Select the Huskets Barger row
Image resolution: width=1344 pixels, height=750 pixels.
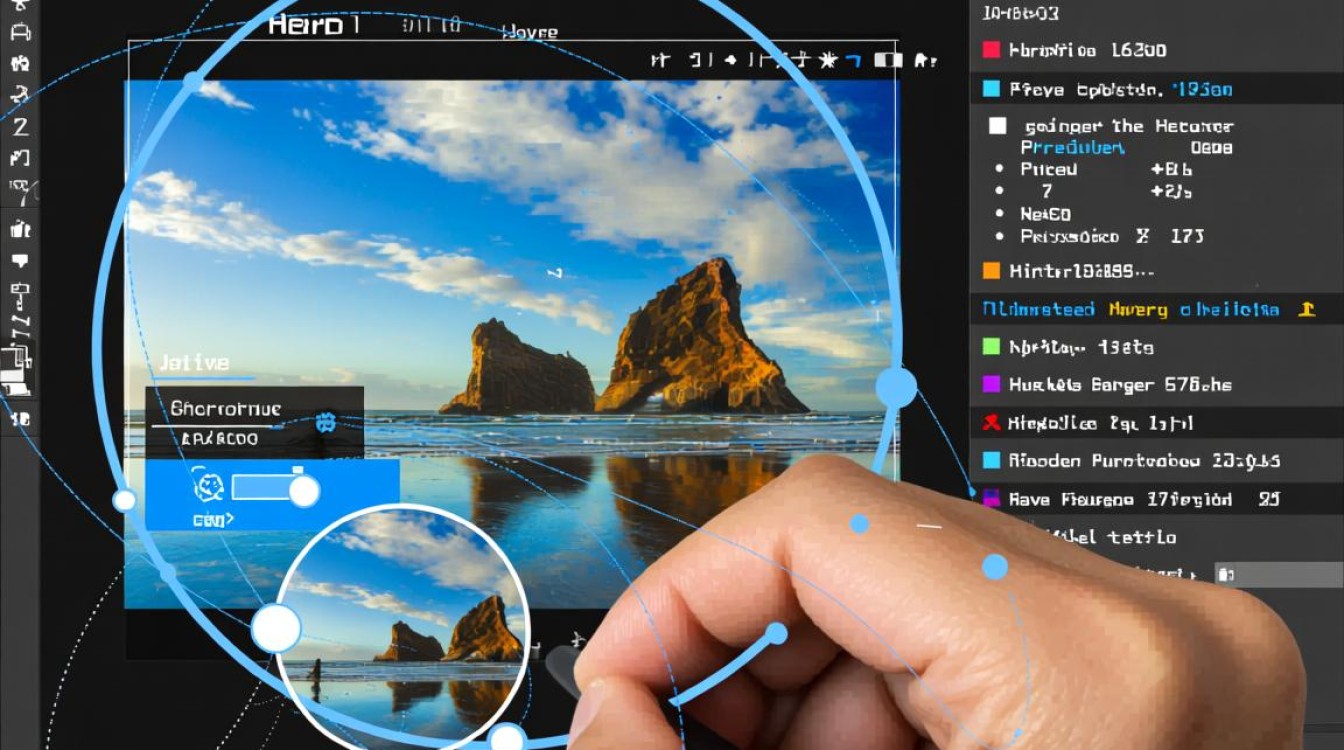1120,384
